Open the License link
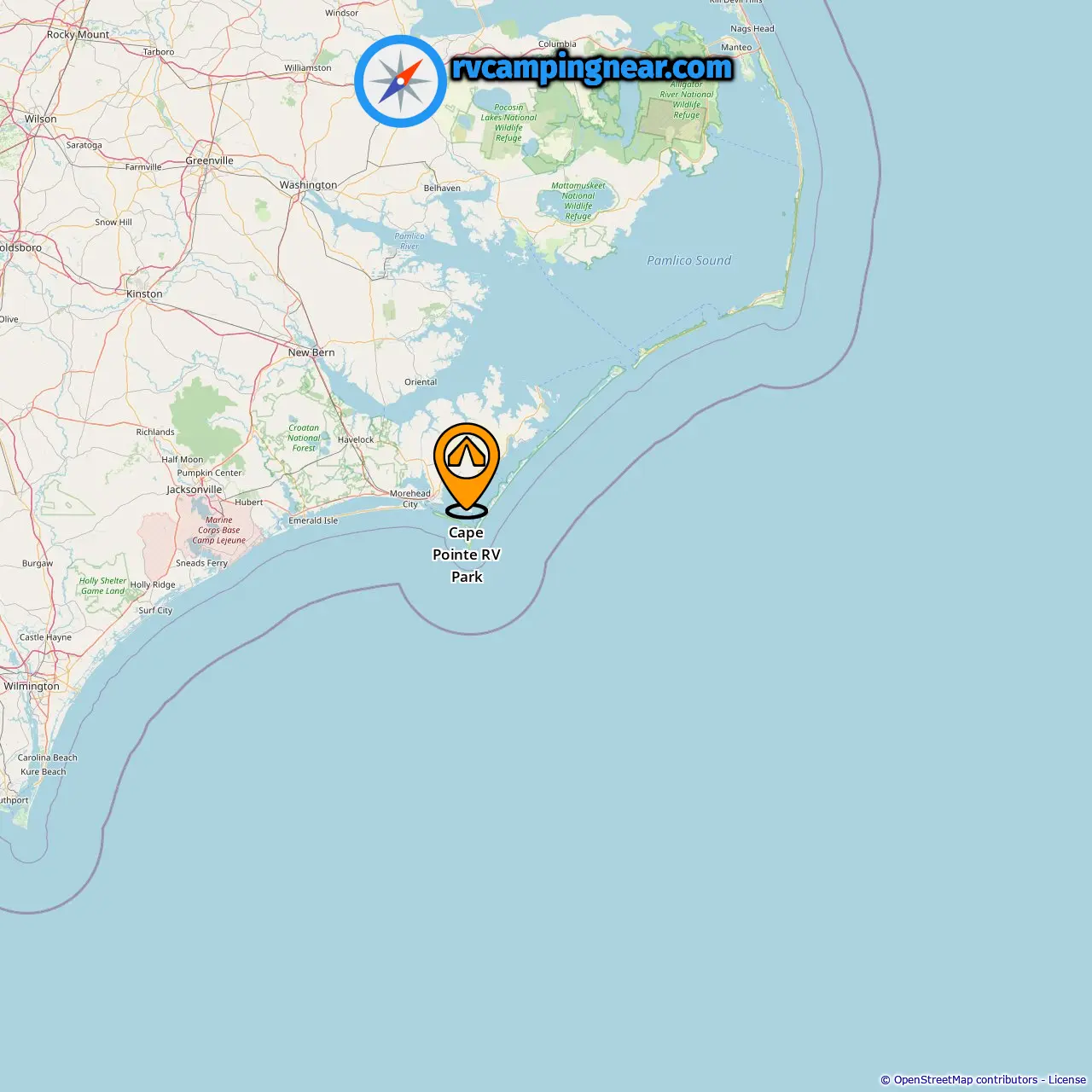The height and width of the screenshot is (1092, 1092). [1067, 1079]
